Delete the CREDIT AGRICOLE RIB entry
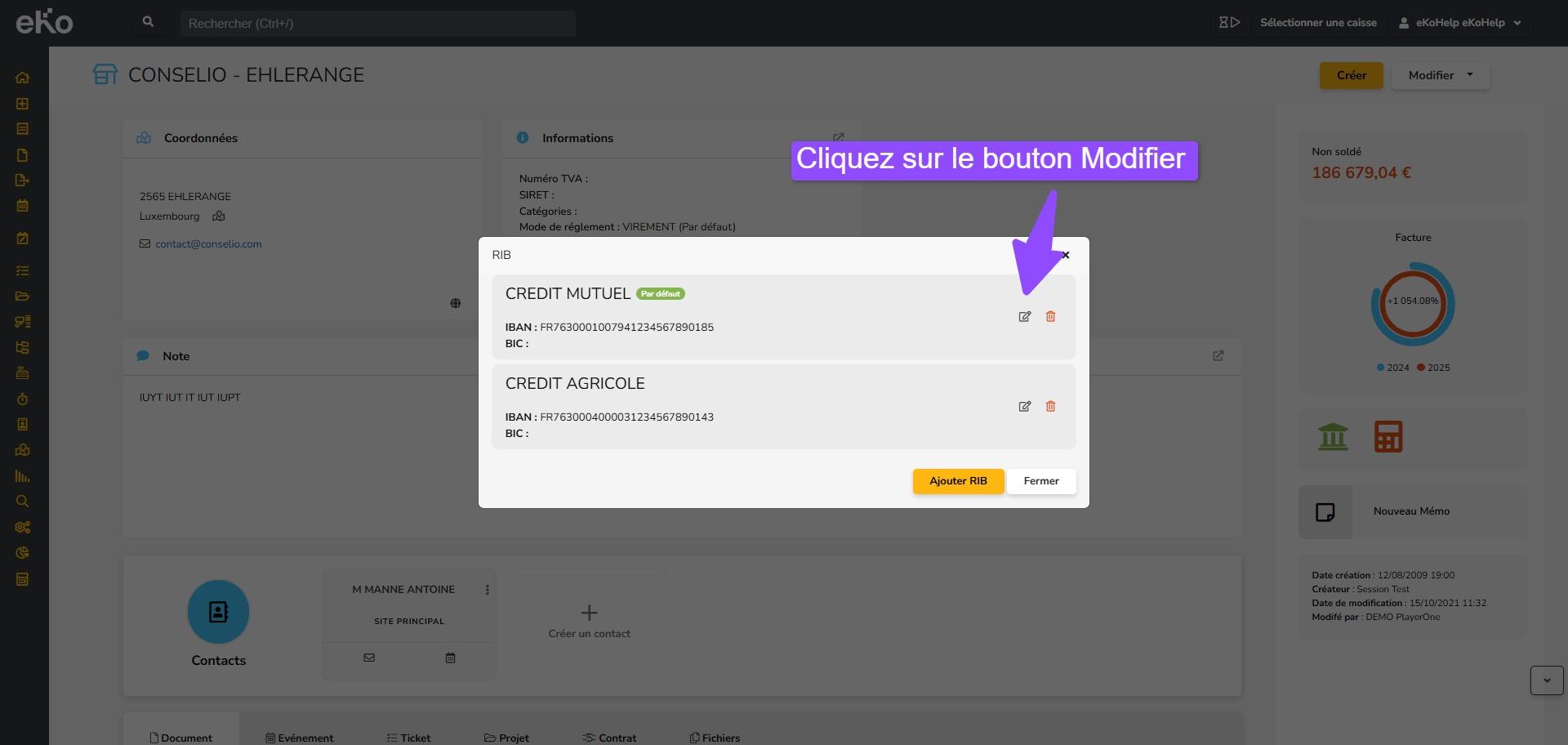1568x745 pixels. tap(1050, 407)
